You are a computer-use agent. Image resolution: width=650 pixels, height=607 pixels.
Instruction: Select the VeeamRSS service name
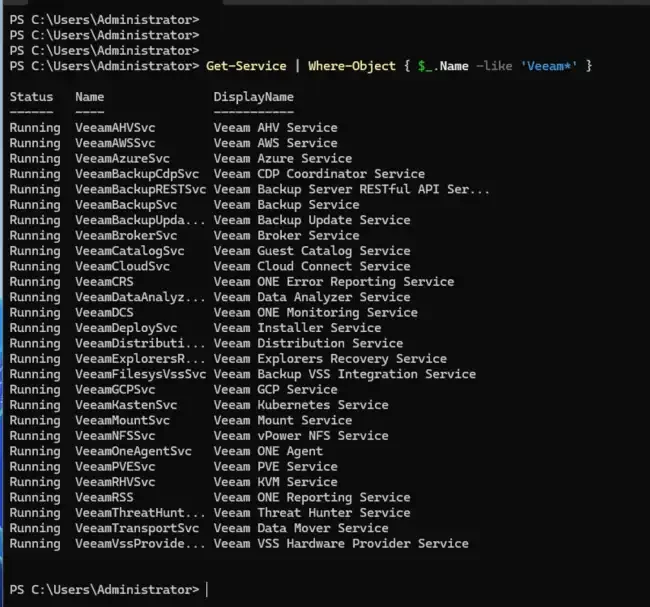pos(104,498)
